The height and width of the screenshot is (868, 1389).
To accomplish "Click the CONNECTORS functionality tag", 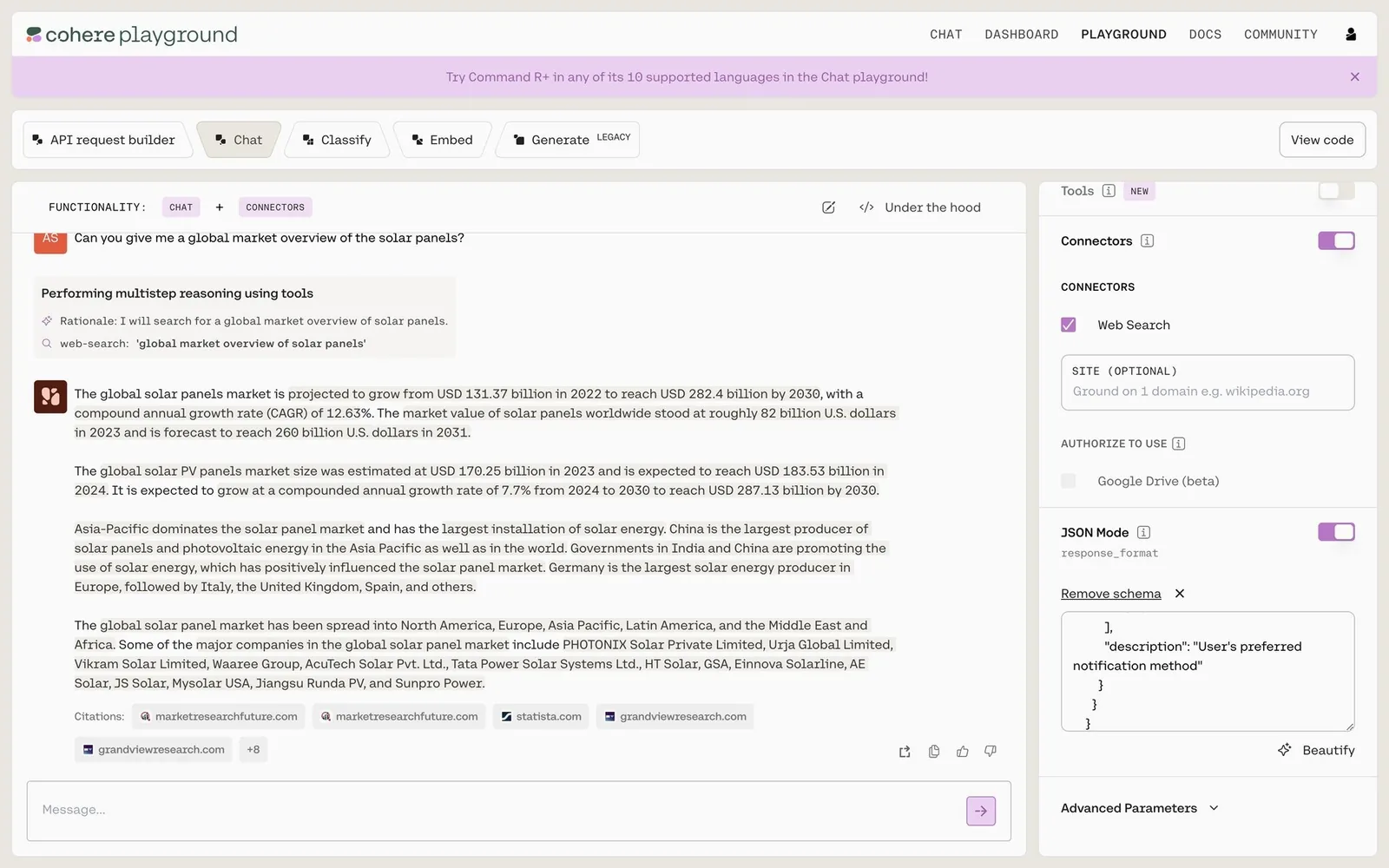I will click(x=275, y=207).
